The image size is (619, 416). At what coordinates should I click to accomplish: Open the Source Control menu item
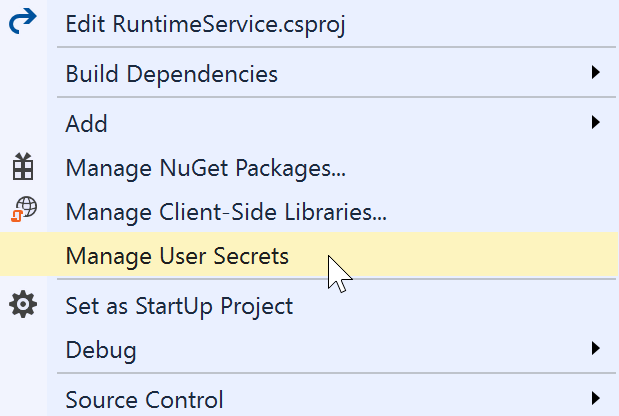[310, 399]
